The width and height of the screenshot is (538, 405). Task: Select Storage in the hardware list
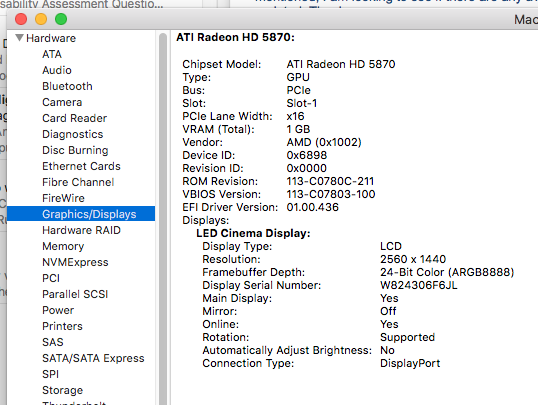[62, 390]
